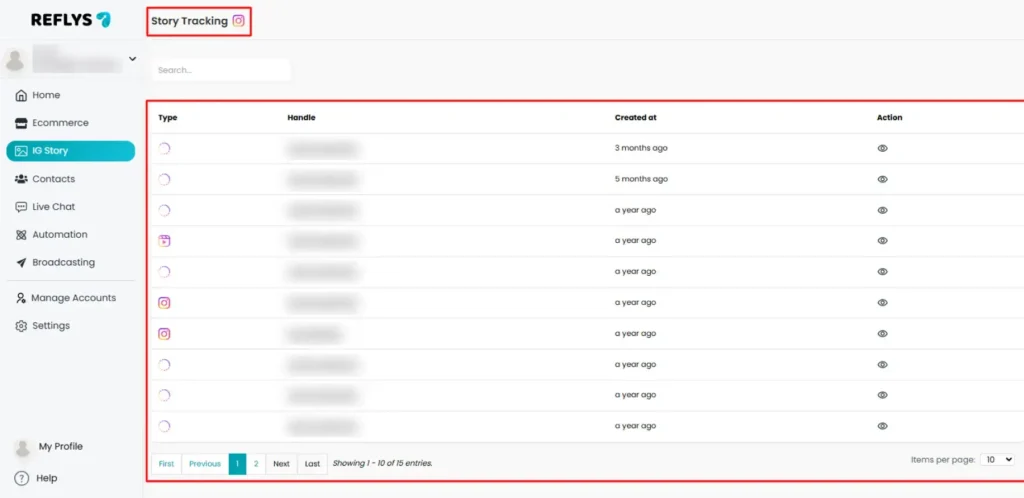Click the reel type icon in fourth row

(x=164, y=241)
